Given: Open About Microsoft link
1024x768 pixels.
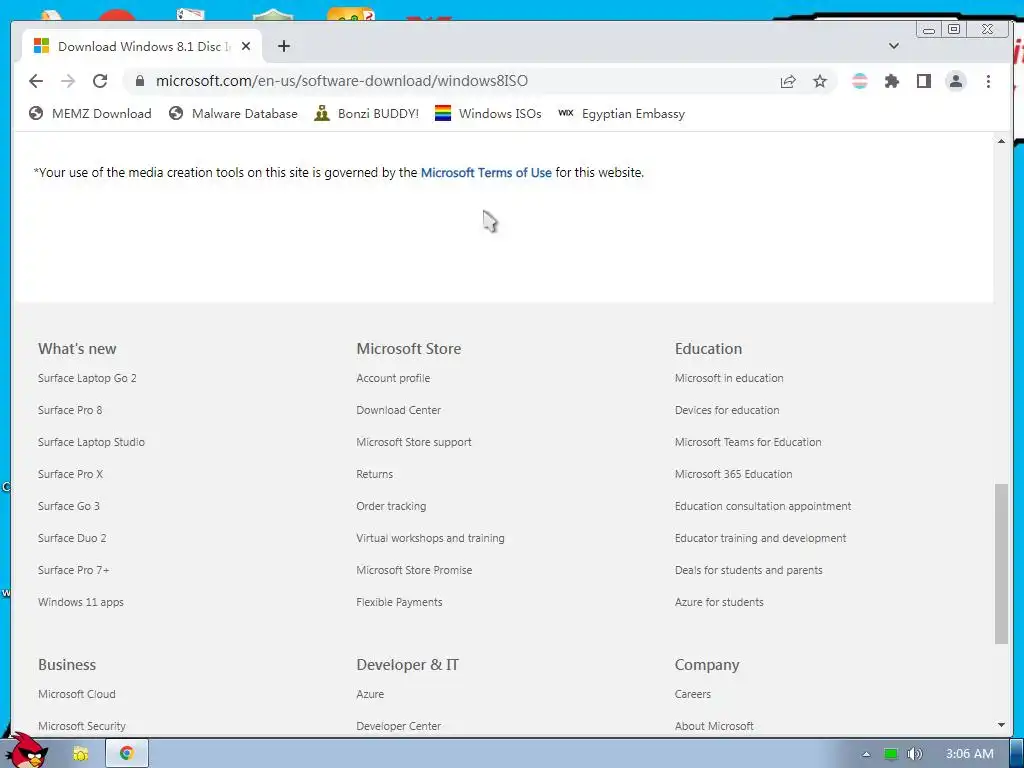Looking at the screenshot, I should [x=714, y=726].
